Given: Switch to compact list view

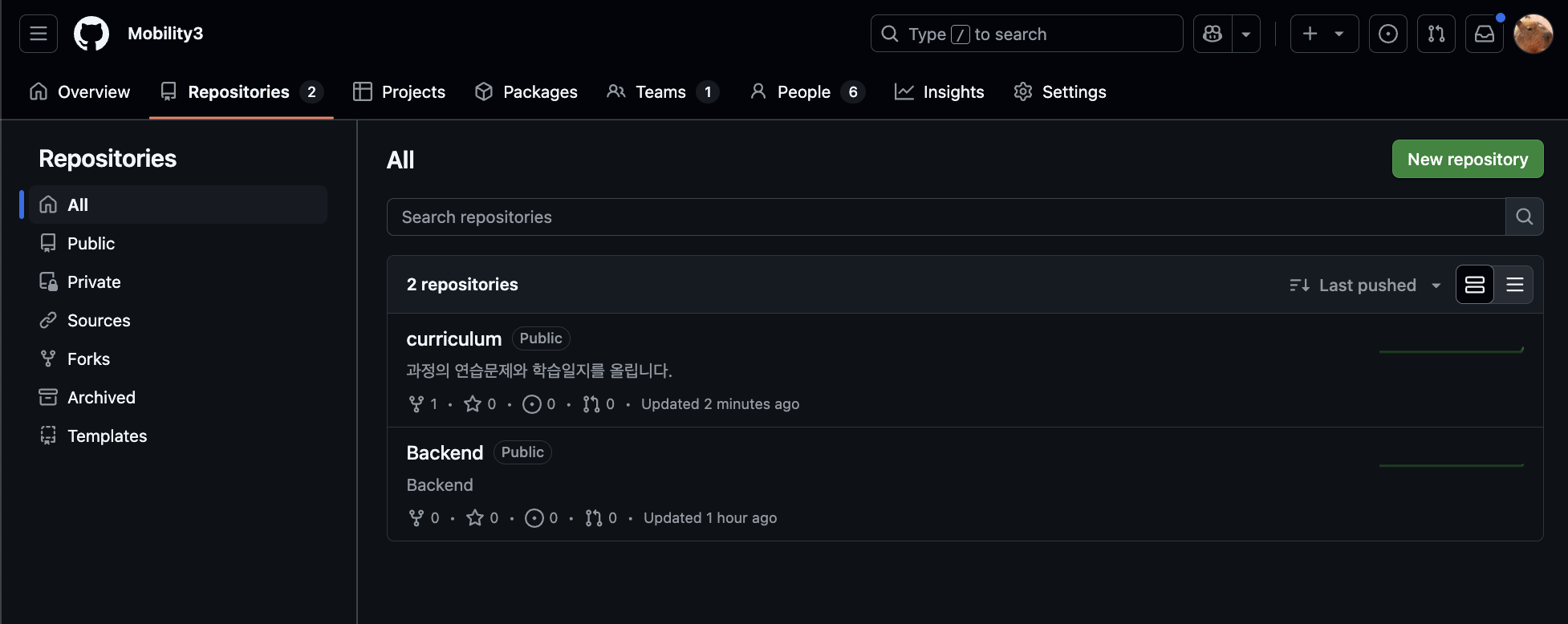Looking at the screenshot, I should pyautogui.click(x=1514, y=285).
